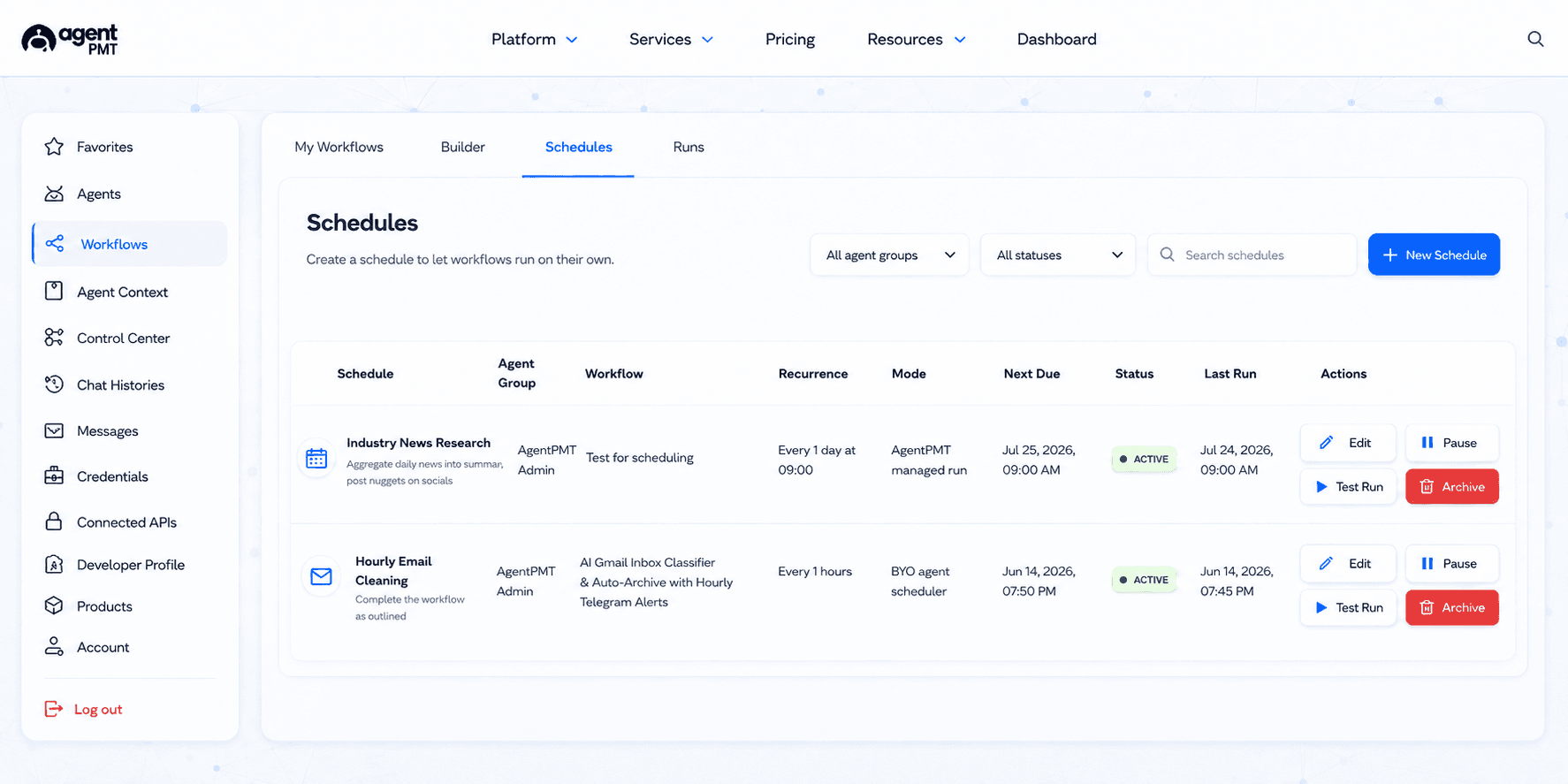Click the ACTIVE status badge for Hourly Email Cleaning

[x=1144, y=580]
